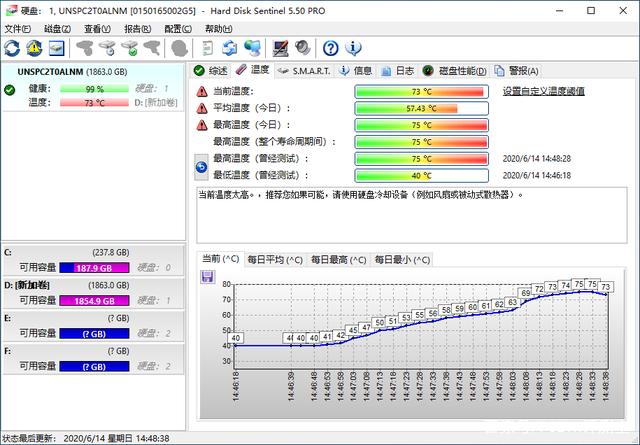The height and width of the screenshot is (445, 640).
Task: Click the greyed disk test icon with green check
Action: [x=130, y=48]
